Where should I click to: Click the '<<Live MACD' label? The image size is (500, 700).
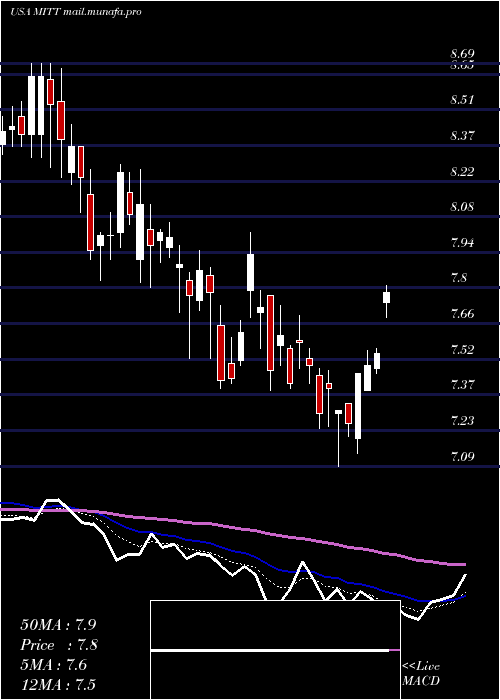coord(421,674)
